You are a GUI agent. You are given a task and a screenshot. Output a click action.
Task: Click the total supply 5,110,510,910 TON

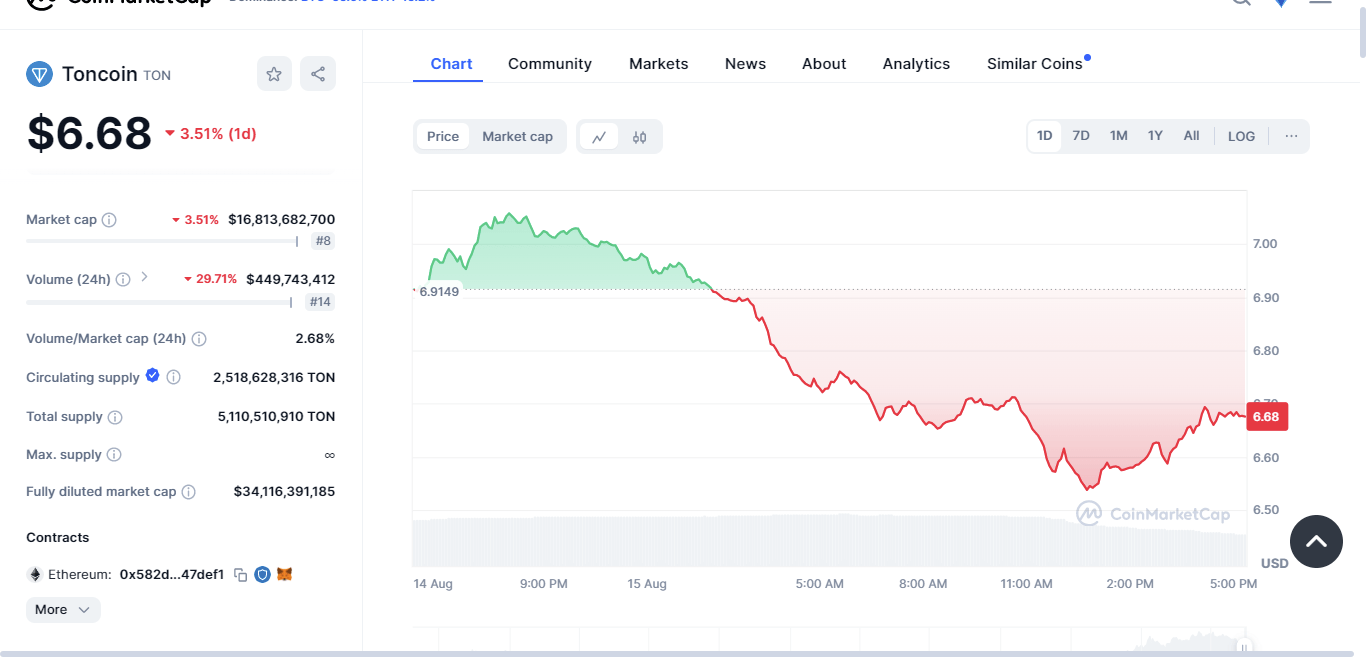point(276,417)
